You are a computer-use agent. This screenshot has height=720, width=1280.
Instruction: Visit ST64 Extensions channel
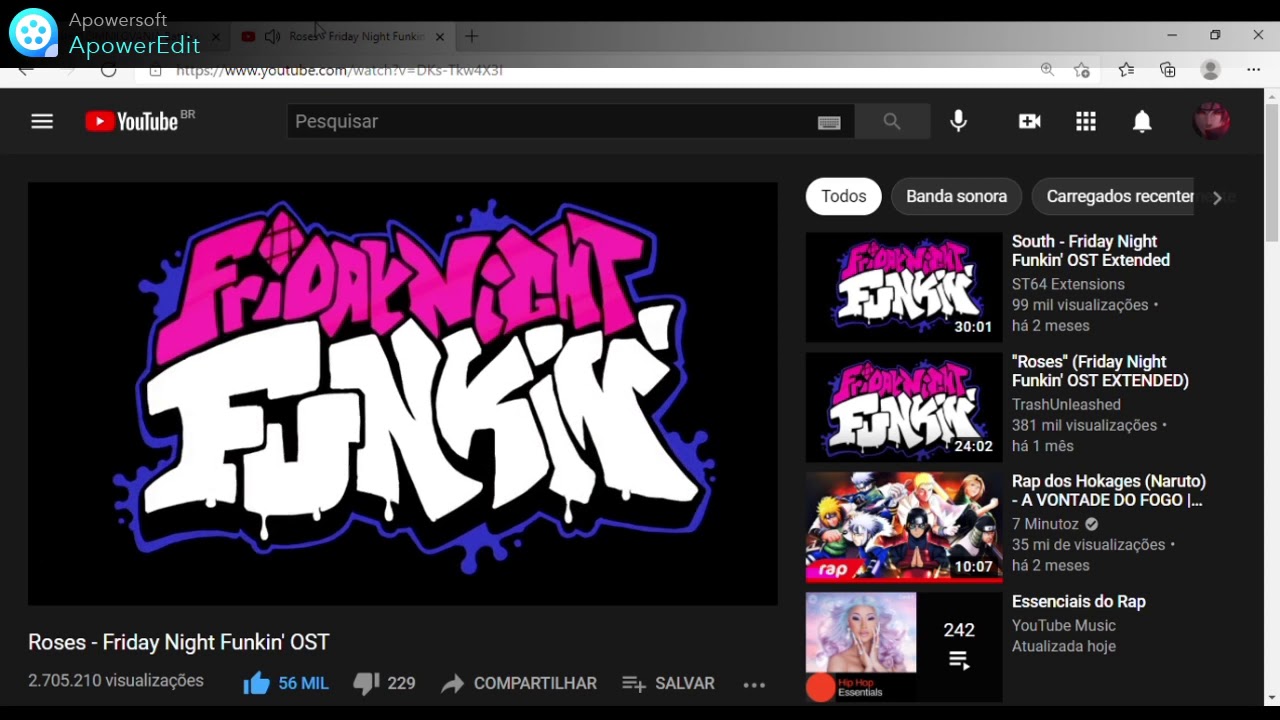click(1068, 284)
